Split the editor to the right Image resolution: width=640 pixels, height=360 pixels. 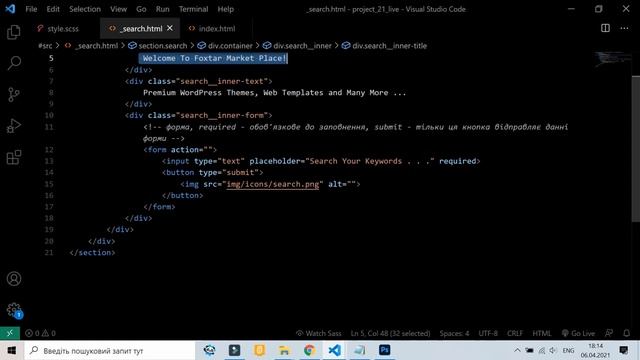(605, 28)
